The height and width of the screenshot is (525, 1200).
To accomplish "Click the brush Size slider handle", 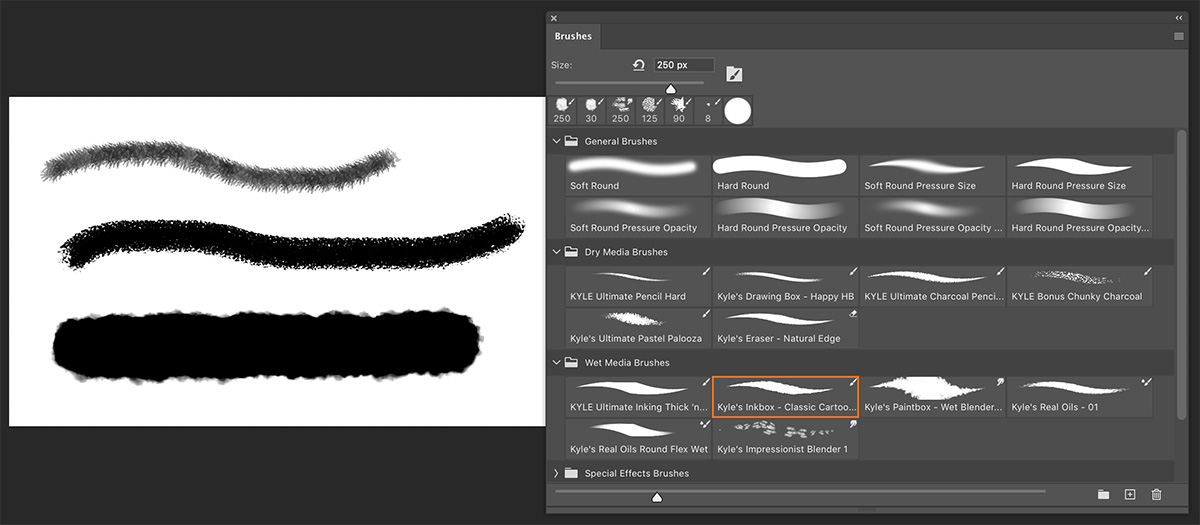I will pos(671,89).
